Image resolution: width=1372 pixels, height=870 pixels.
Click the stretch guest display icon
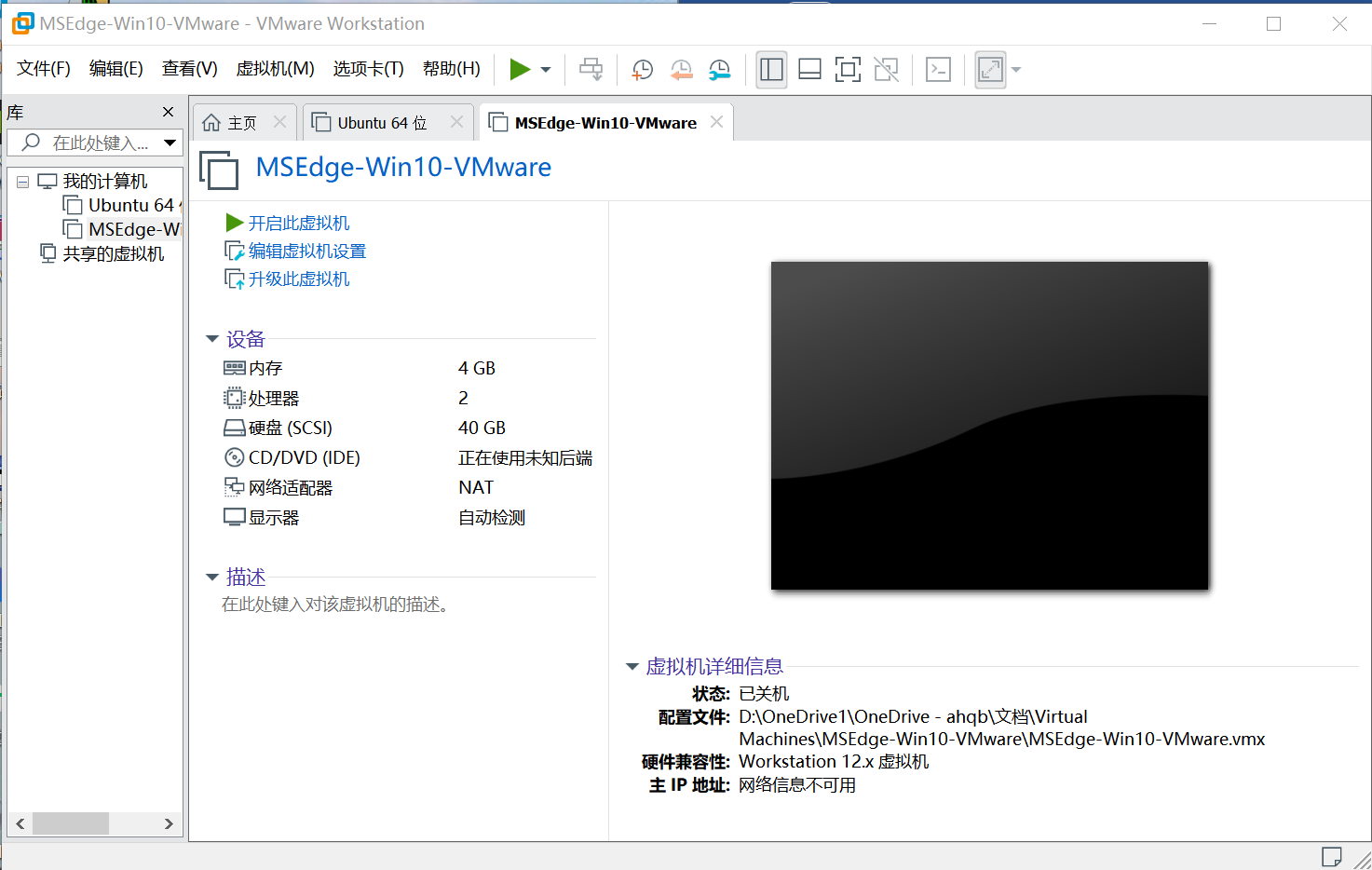point(990,69)
